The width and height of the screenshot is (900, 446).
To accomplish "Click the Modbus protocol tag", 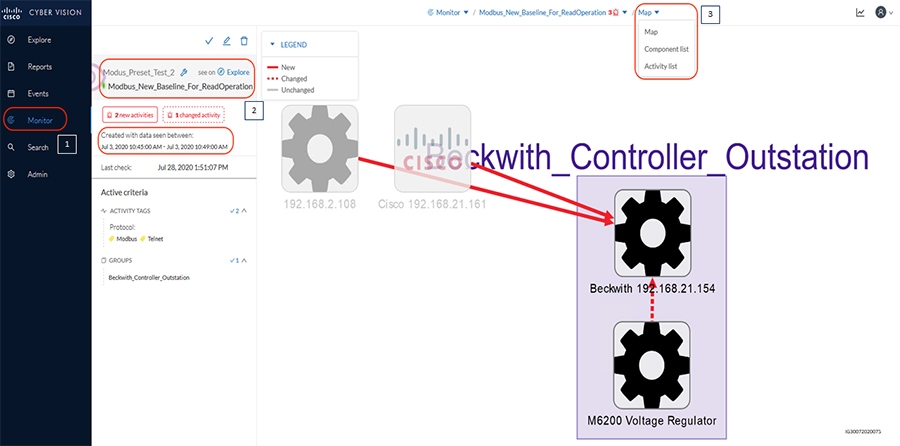I will [x=123, y=239].
